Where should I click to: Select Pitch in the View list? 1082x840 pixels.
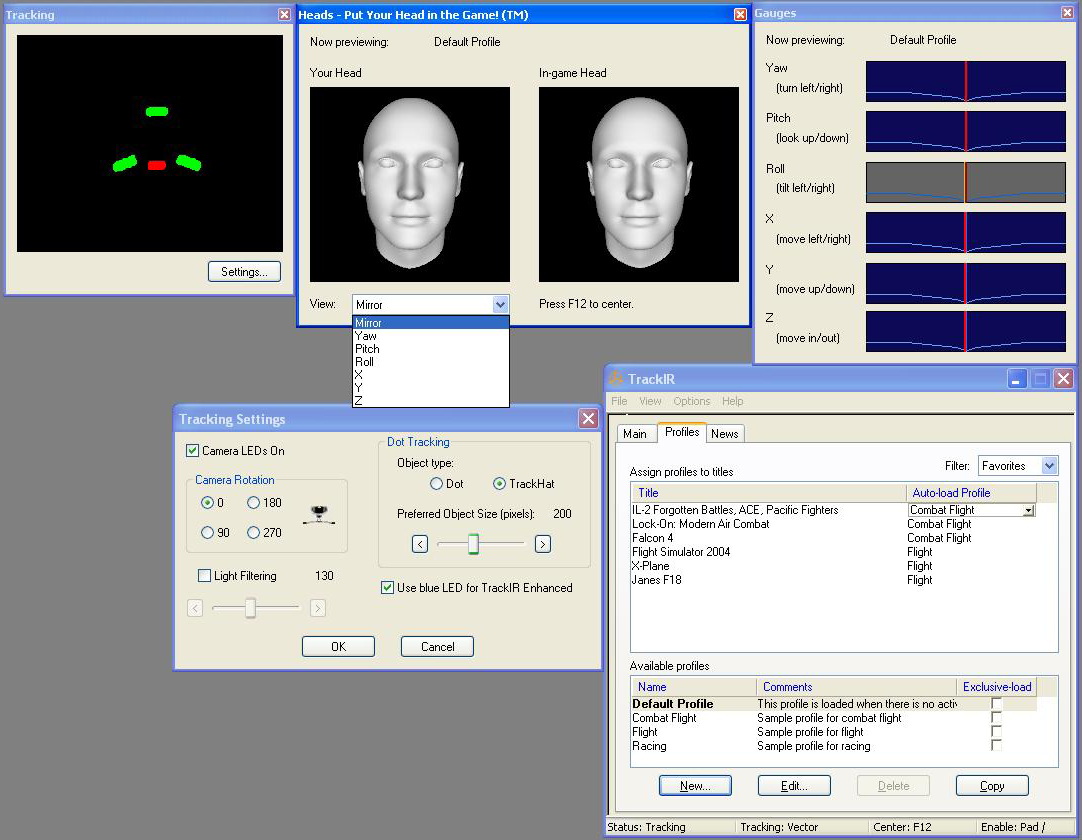coord(431,349)
